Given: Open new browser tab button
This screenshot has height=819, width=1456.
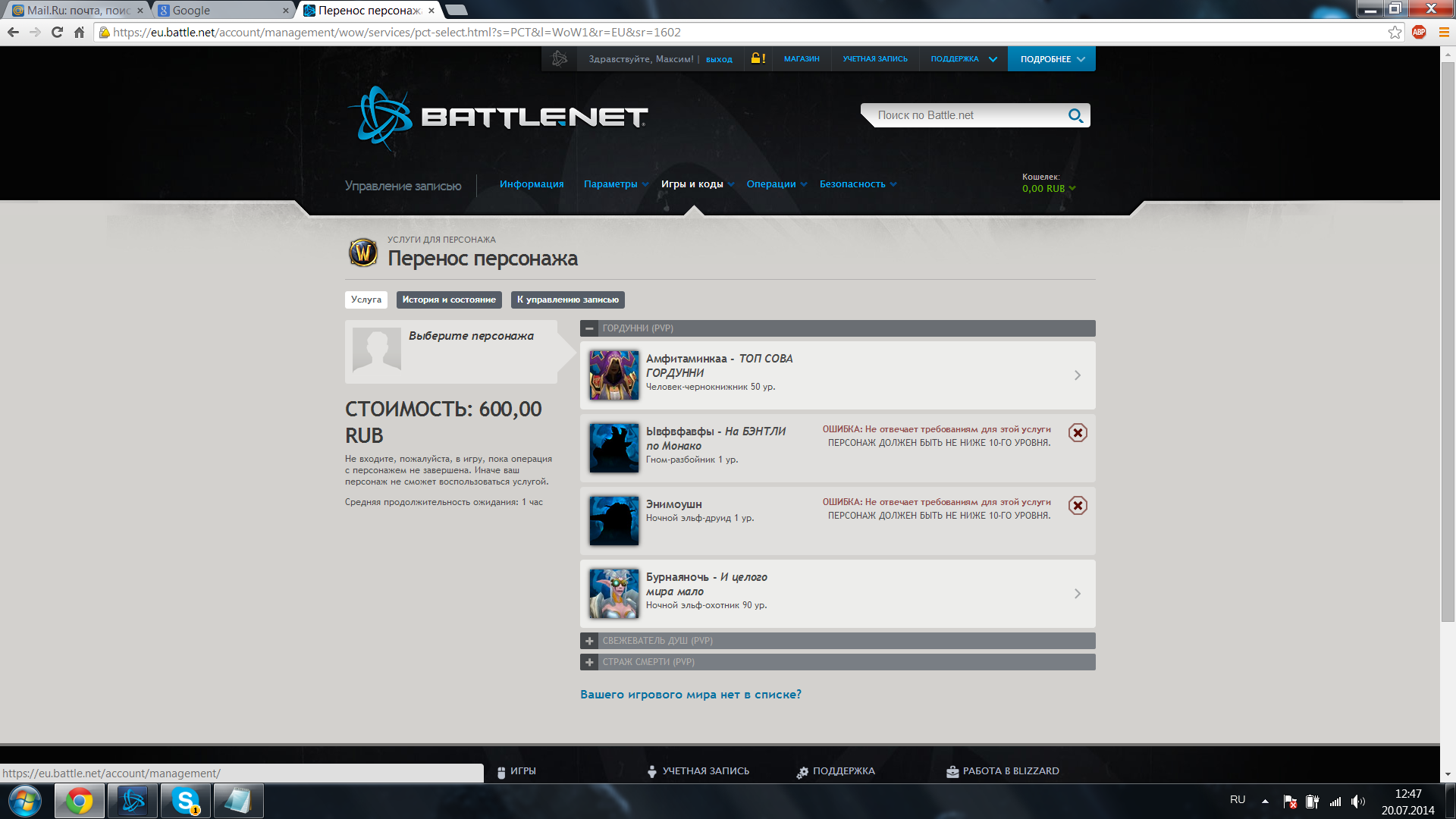Looking at the screenshot, I should (457, 10).
